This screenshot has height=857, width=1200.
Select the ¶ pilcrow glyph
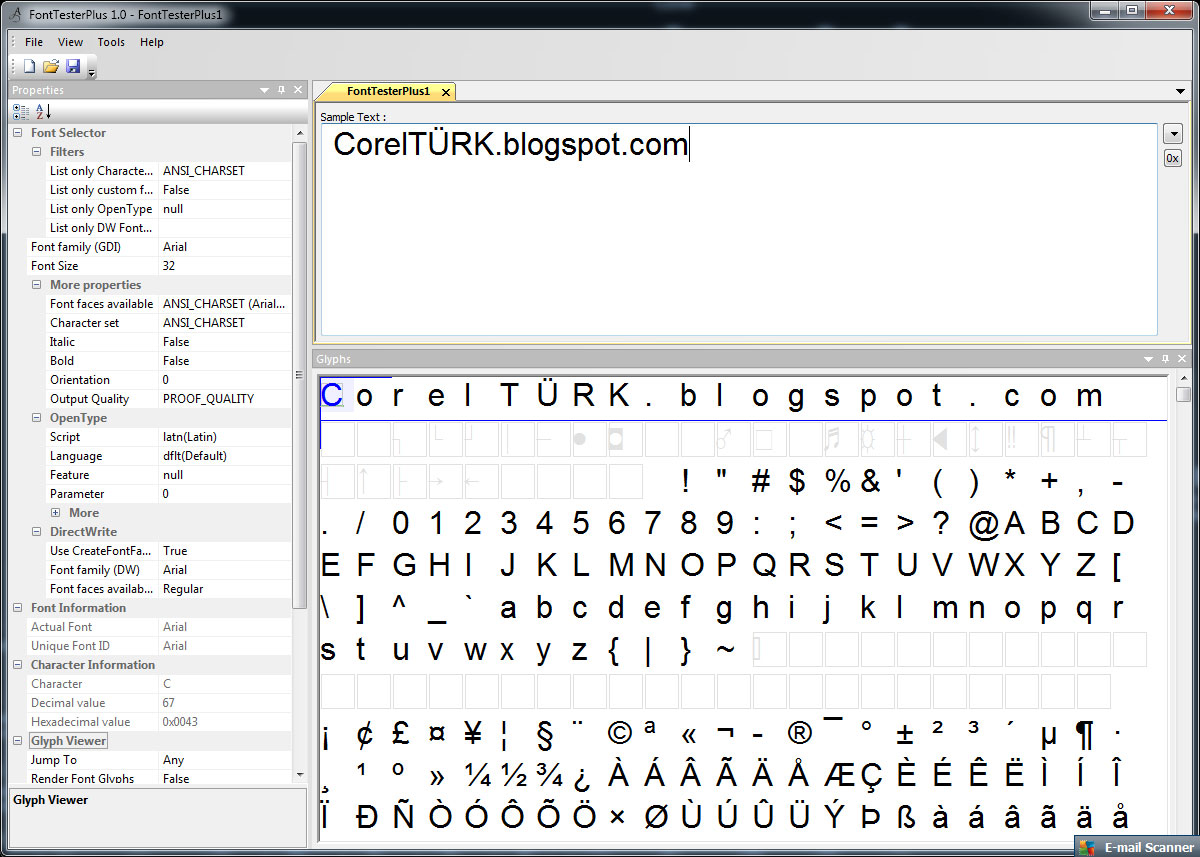coord(1085,736)
